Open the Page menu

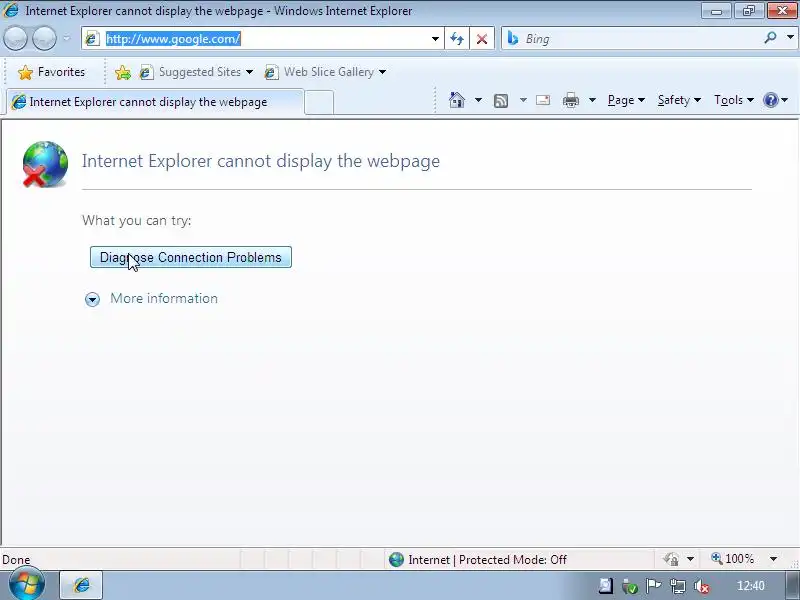click(x=626, y=100)
